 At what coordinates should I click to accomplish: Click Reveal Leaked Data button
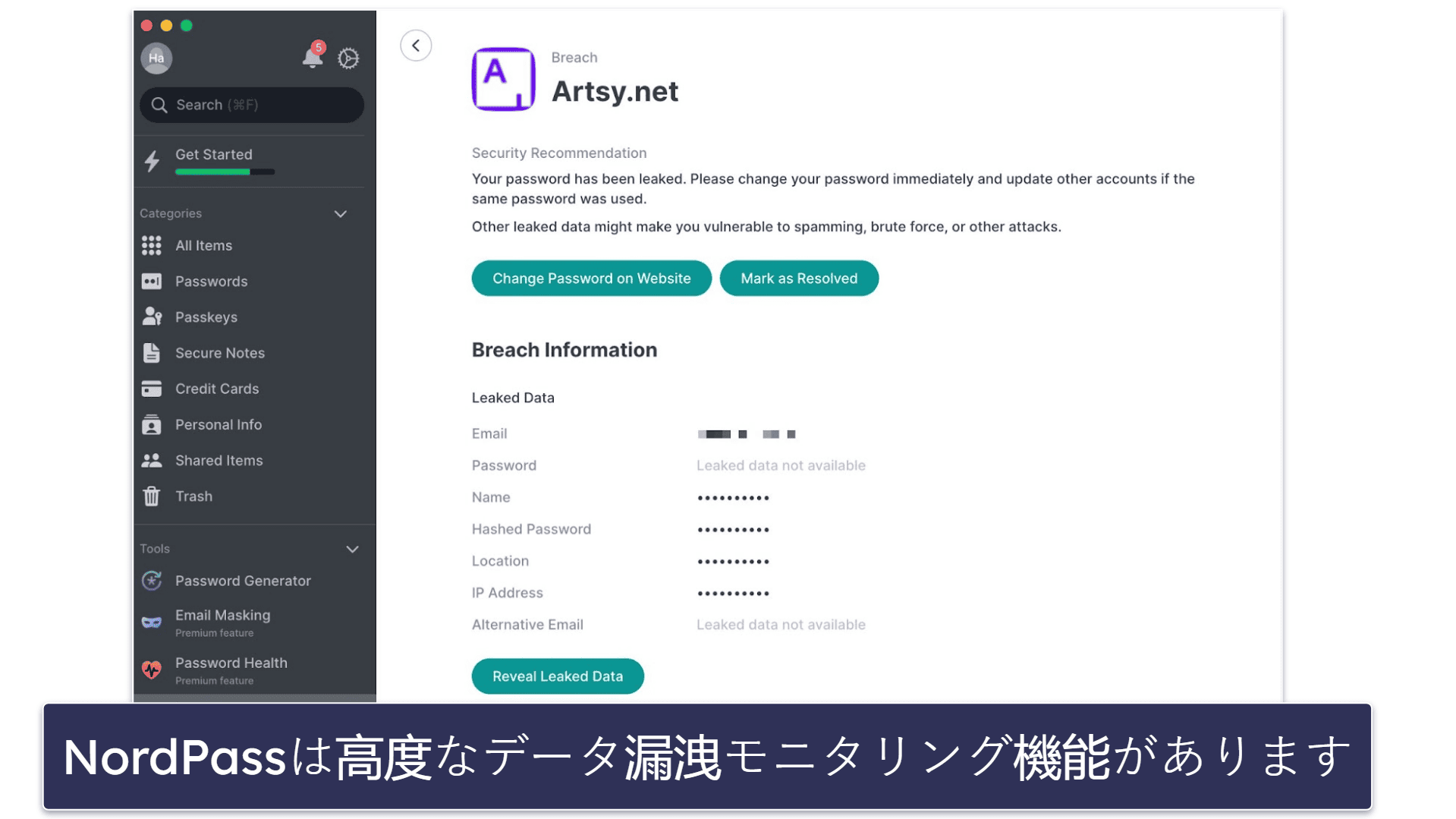558,676
